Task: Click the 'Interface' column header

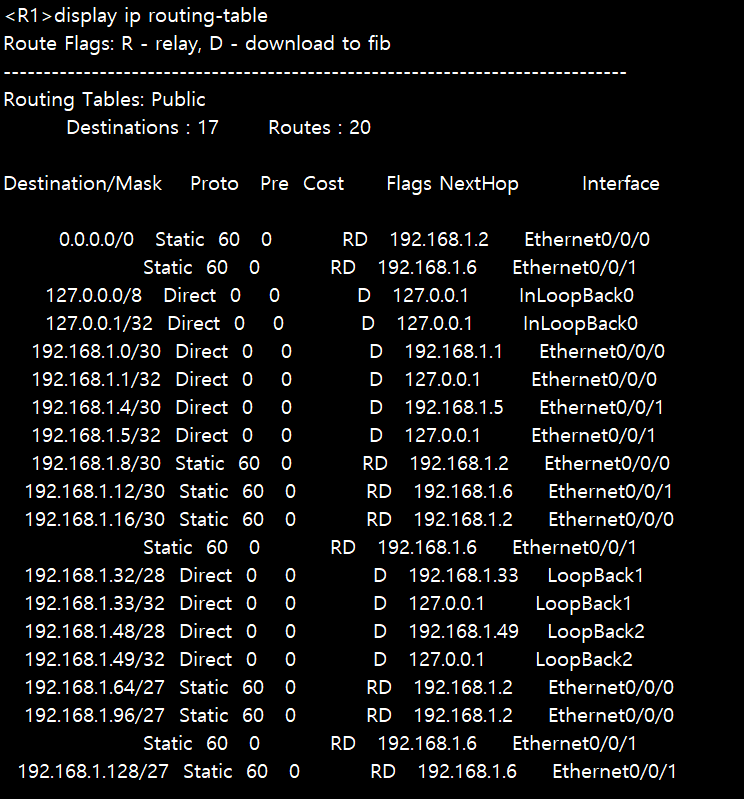Action: [x=621, y=183]
